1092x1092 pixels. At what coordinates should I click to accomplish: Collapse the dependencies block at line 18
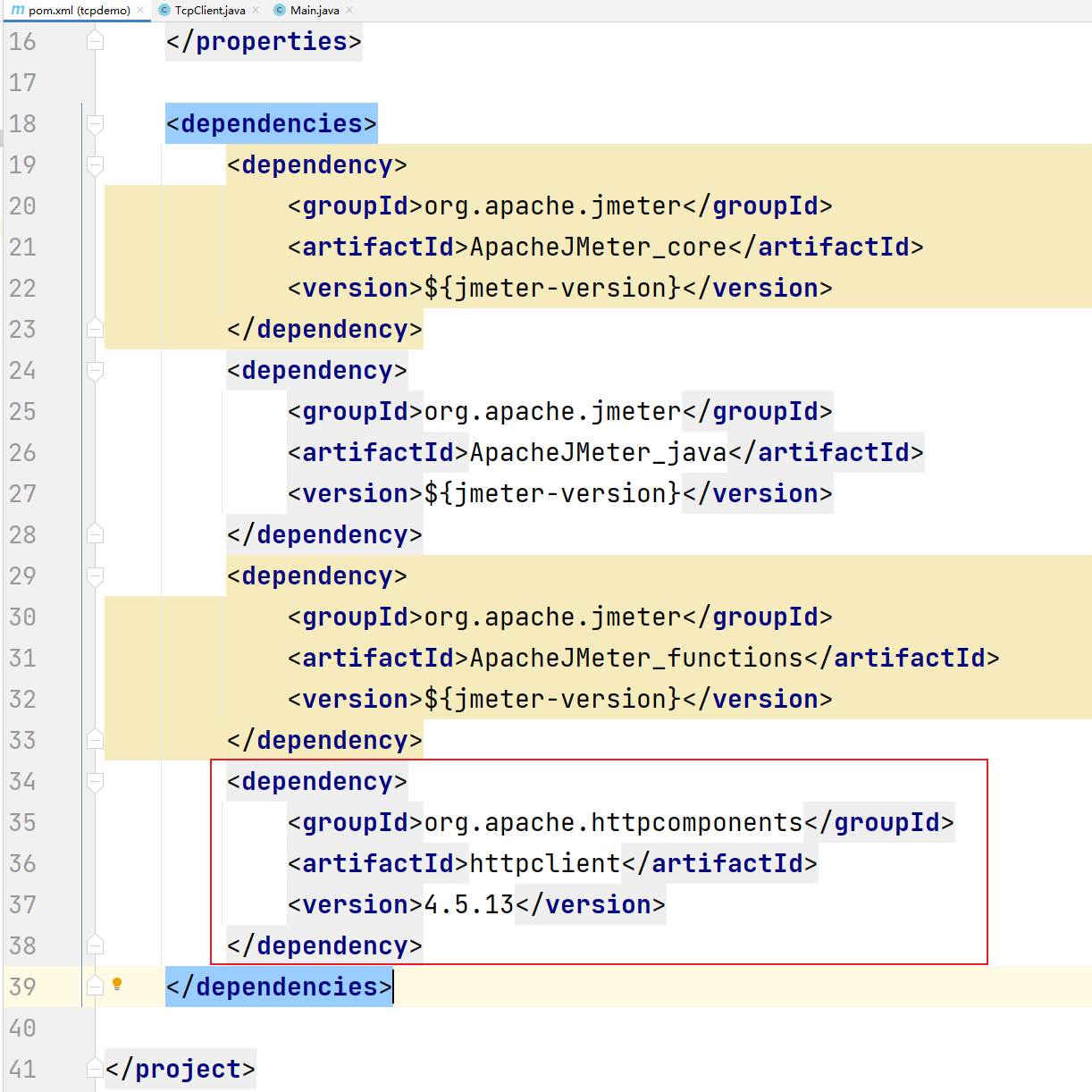click(x=95, y=123)
